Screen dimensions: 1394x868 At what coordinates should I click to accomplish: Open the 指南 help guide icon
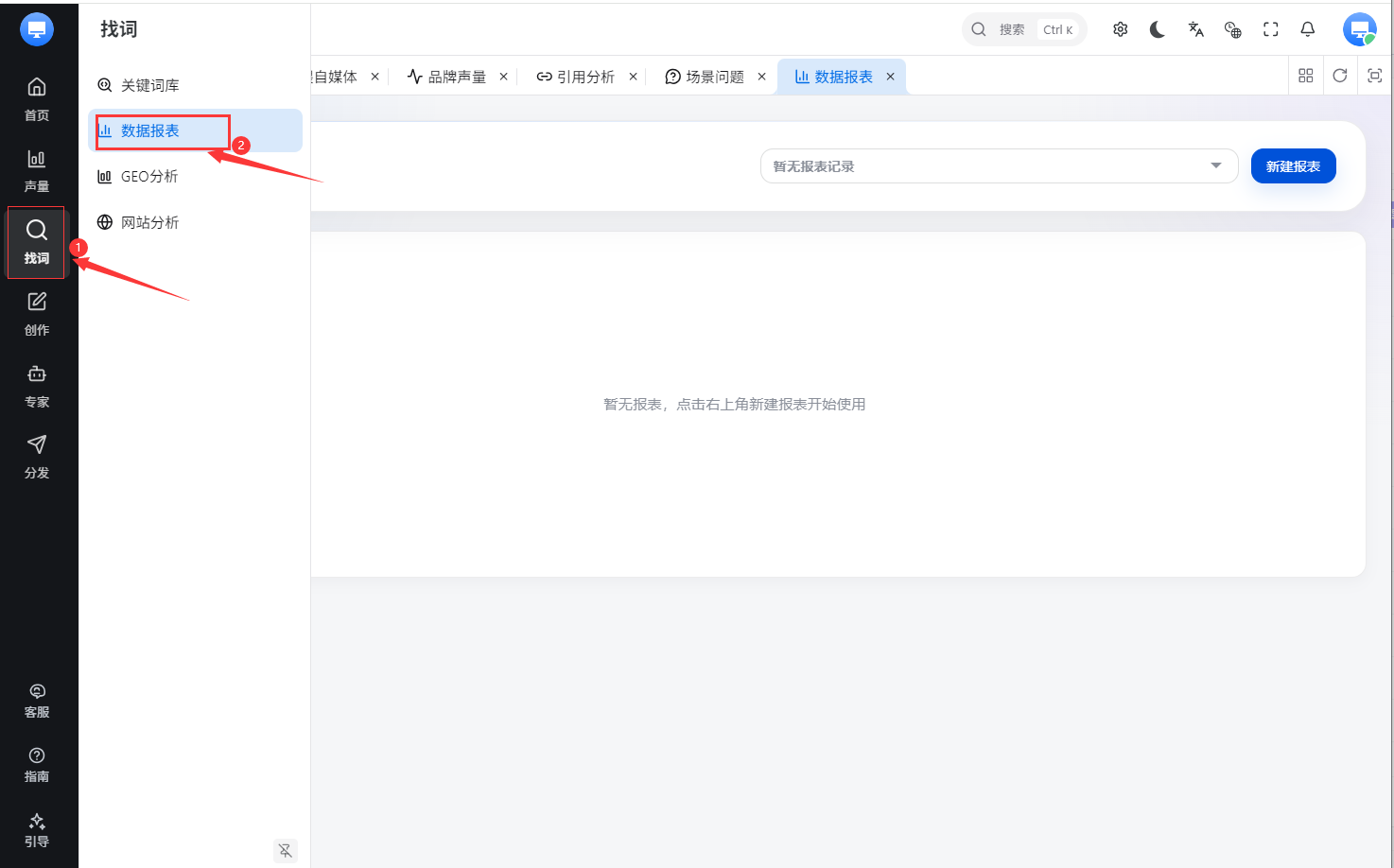coord(37,765)
